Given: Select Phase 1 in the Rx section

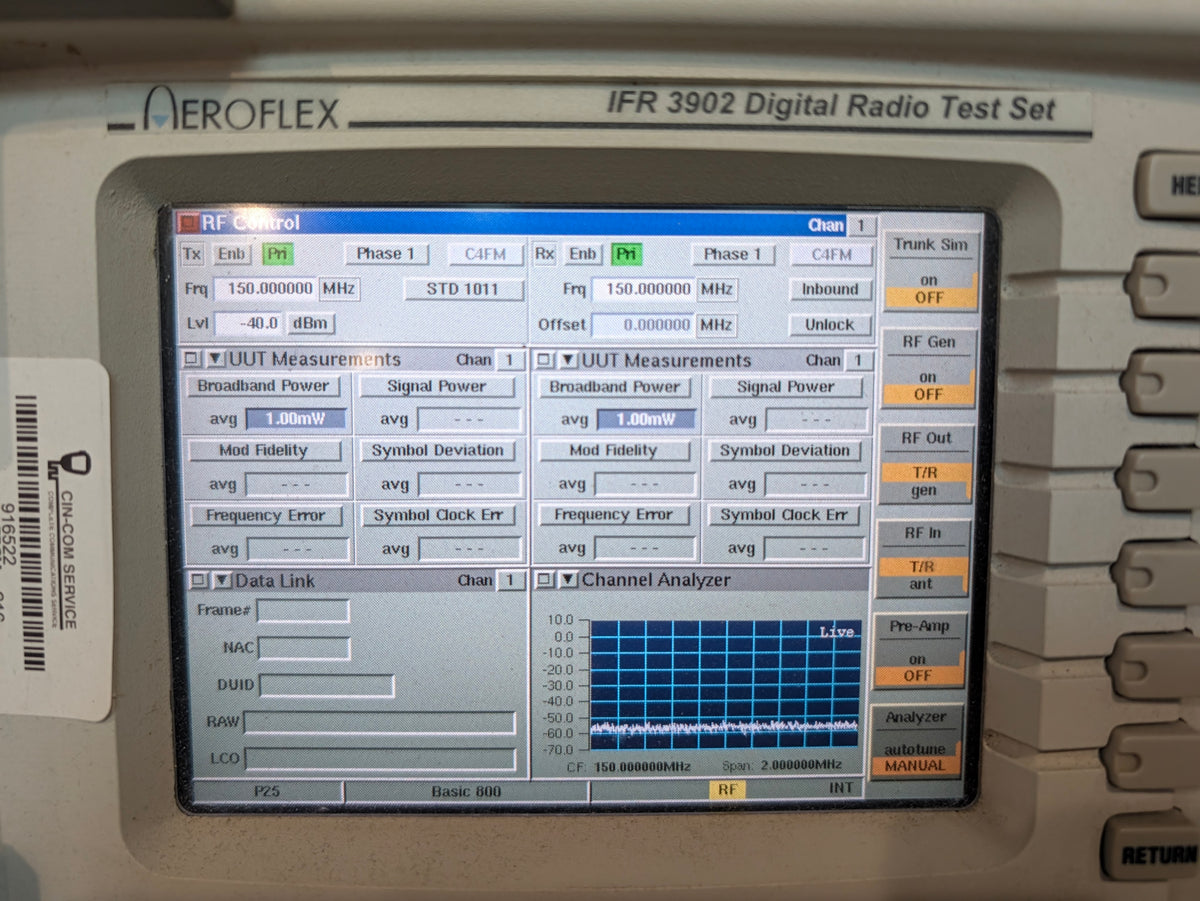Looking at the screenshot, I should click(732, 254).
